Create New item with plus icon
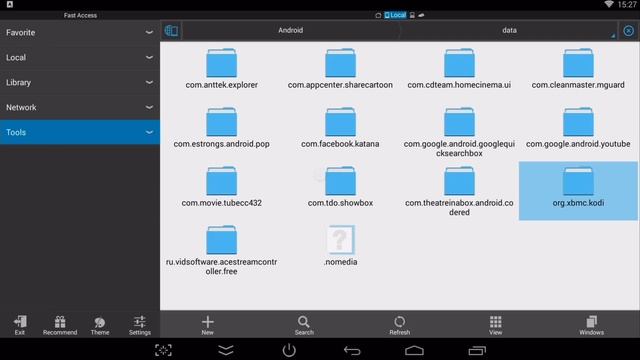This screenshot has height=360, width=640. coord(207,325)
